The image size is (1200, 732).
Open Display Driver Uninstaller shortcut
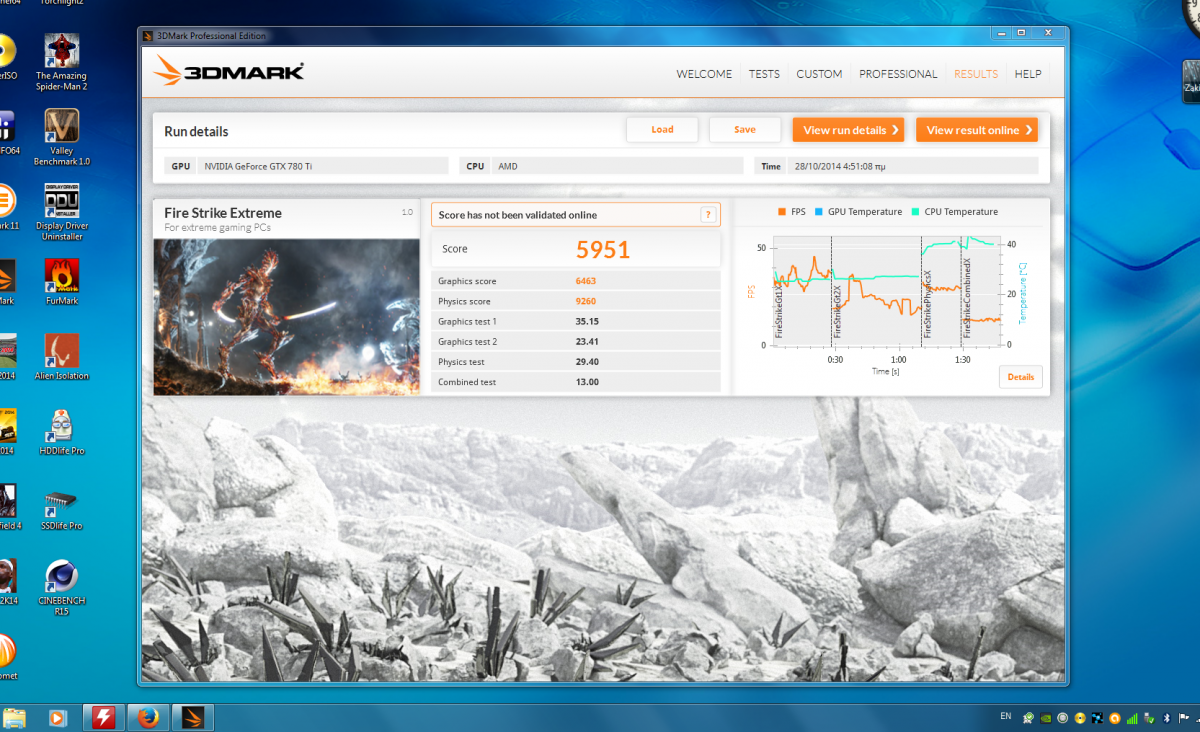pos(62,212)
